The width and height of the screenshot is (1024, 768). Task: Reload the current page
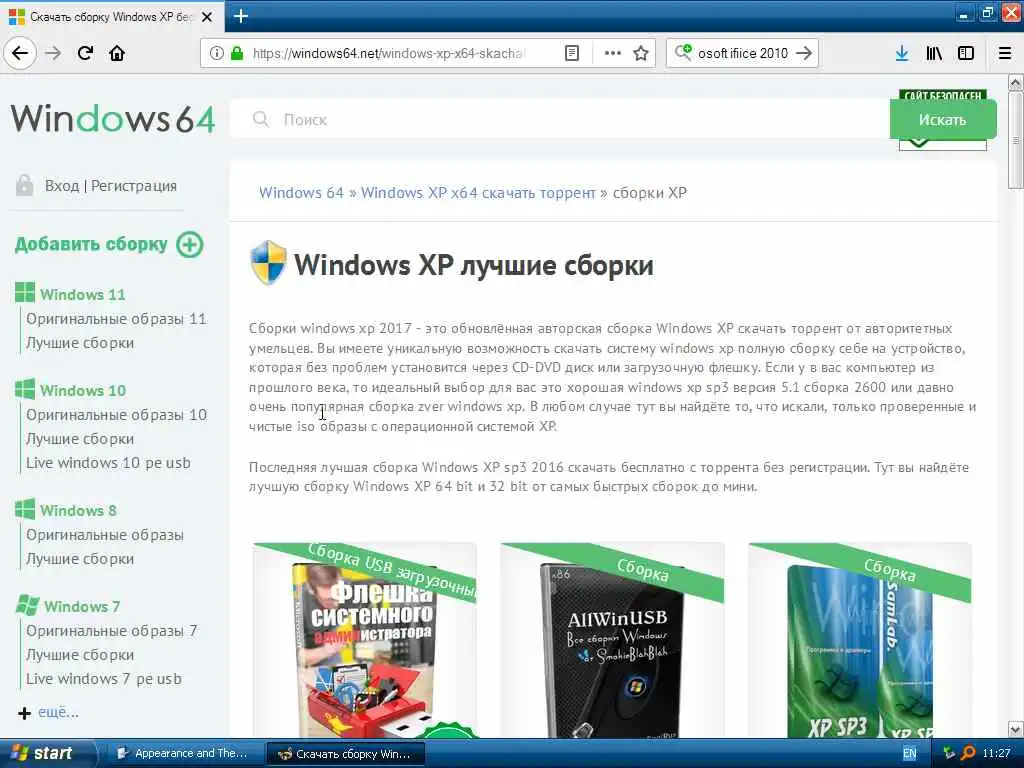click(85, 53)
